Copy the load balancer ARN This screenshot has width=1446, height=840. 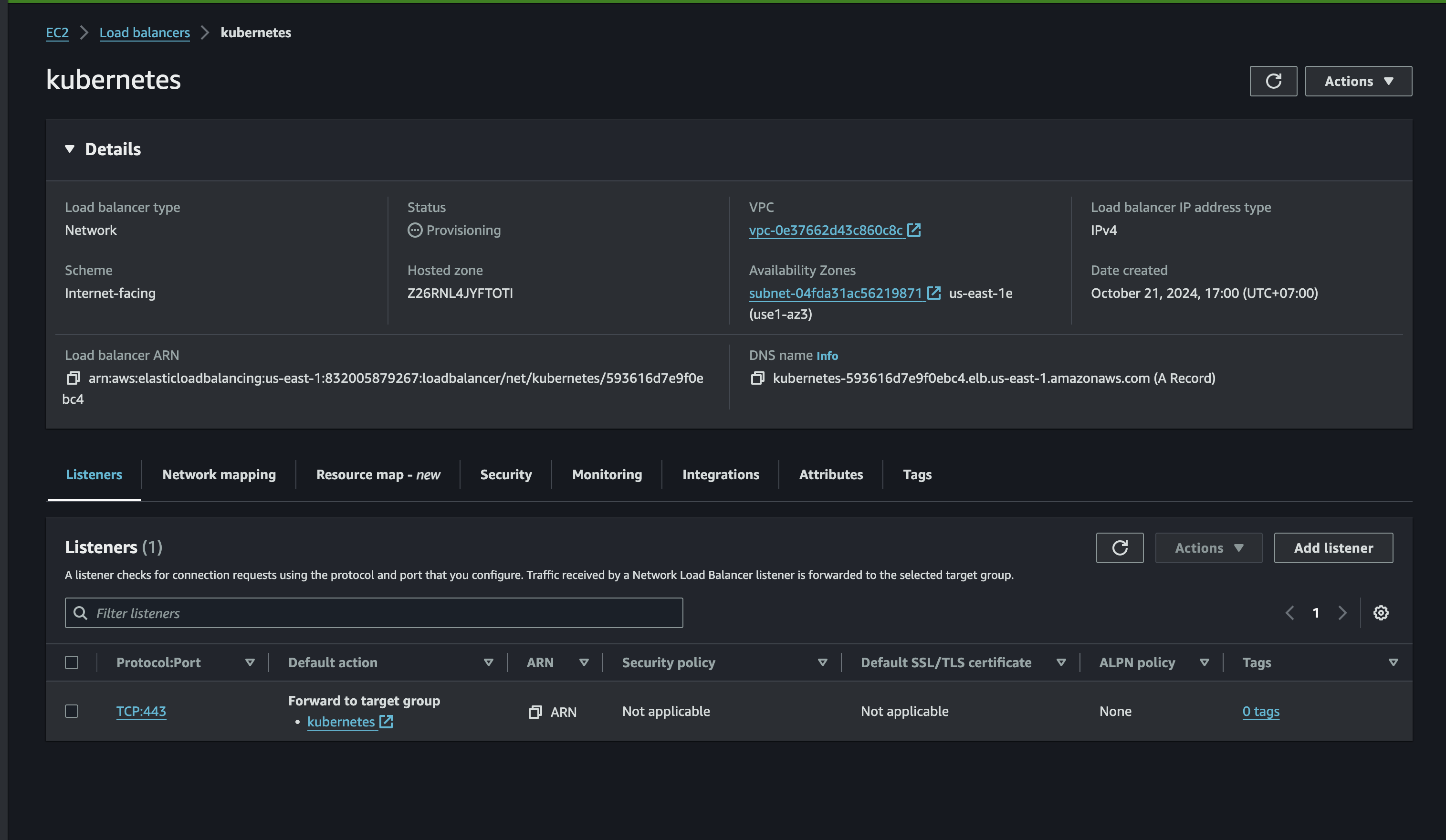(x=73, y=378)
